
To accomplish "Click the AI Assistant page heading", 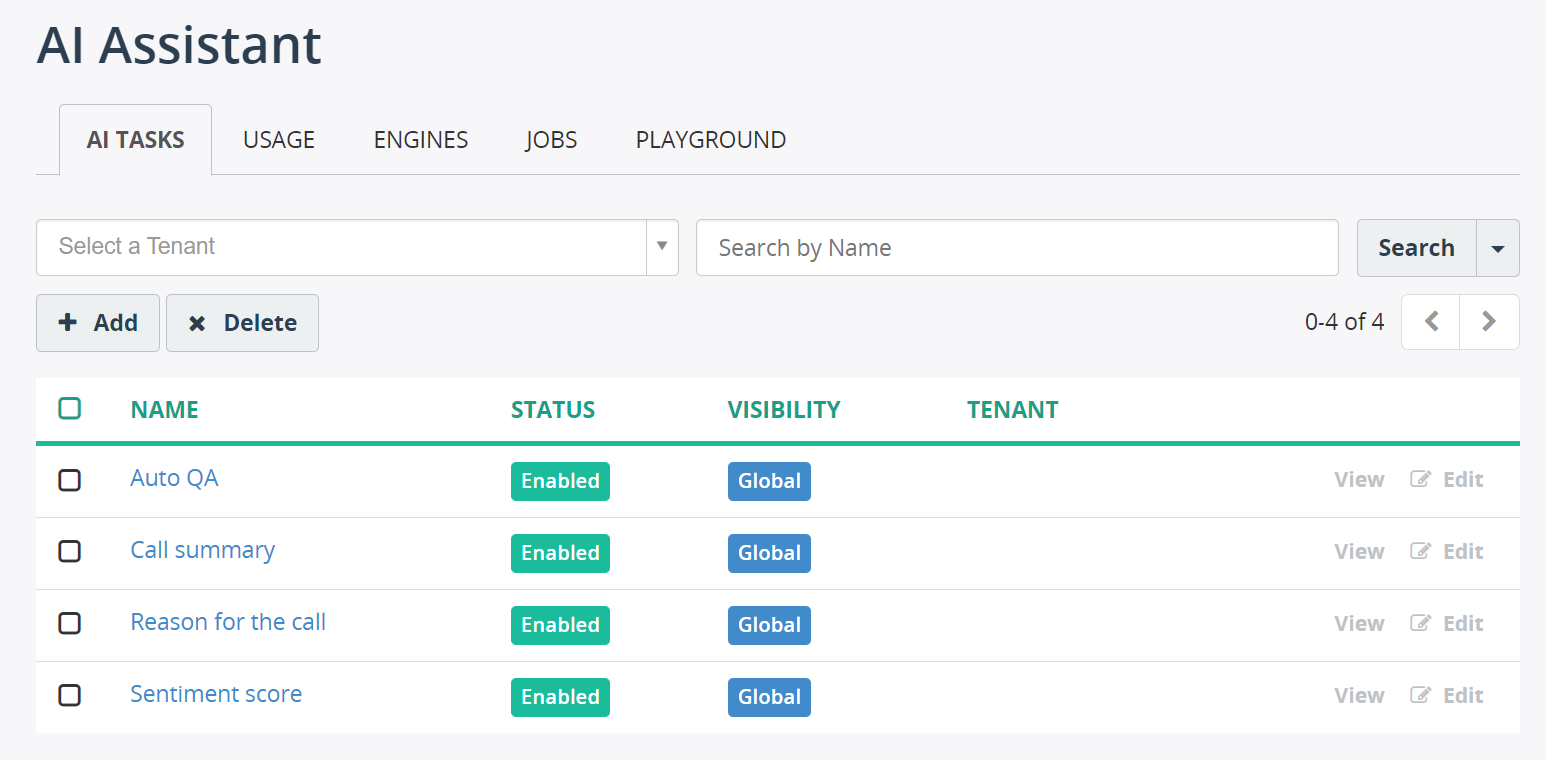I will (179, 45).
